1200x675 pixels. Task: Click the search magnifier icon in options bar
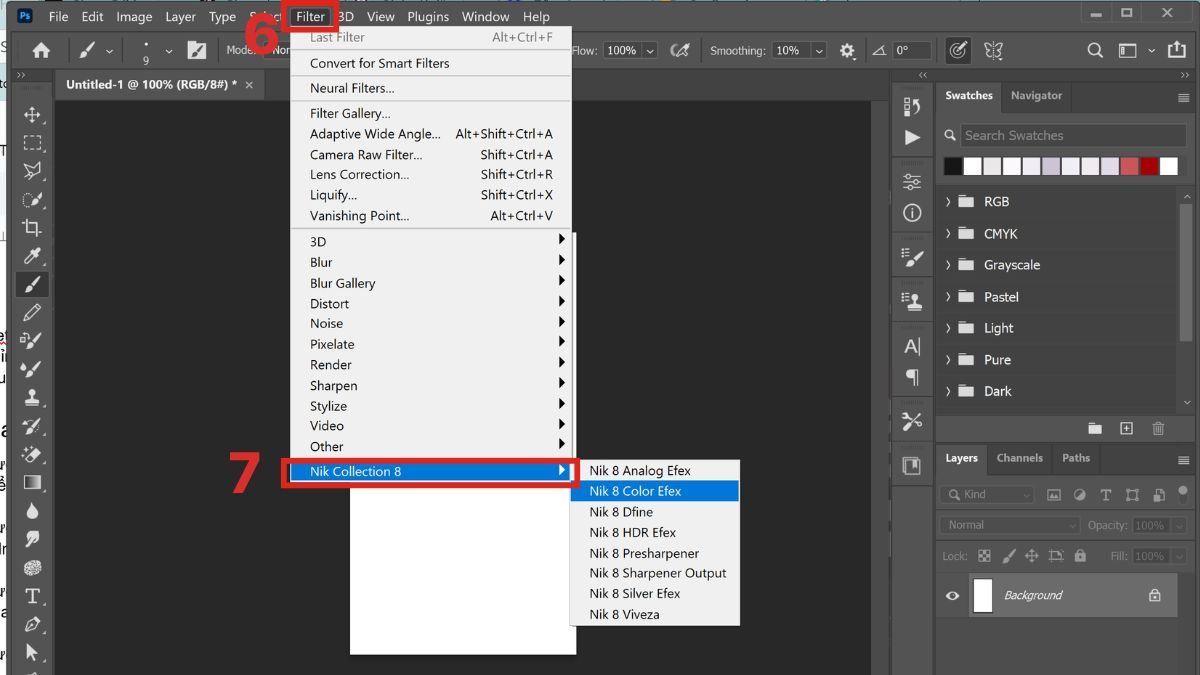pyautogui.click(x=1095, y=50)
